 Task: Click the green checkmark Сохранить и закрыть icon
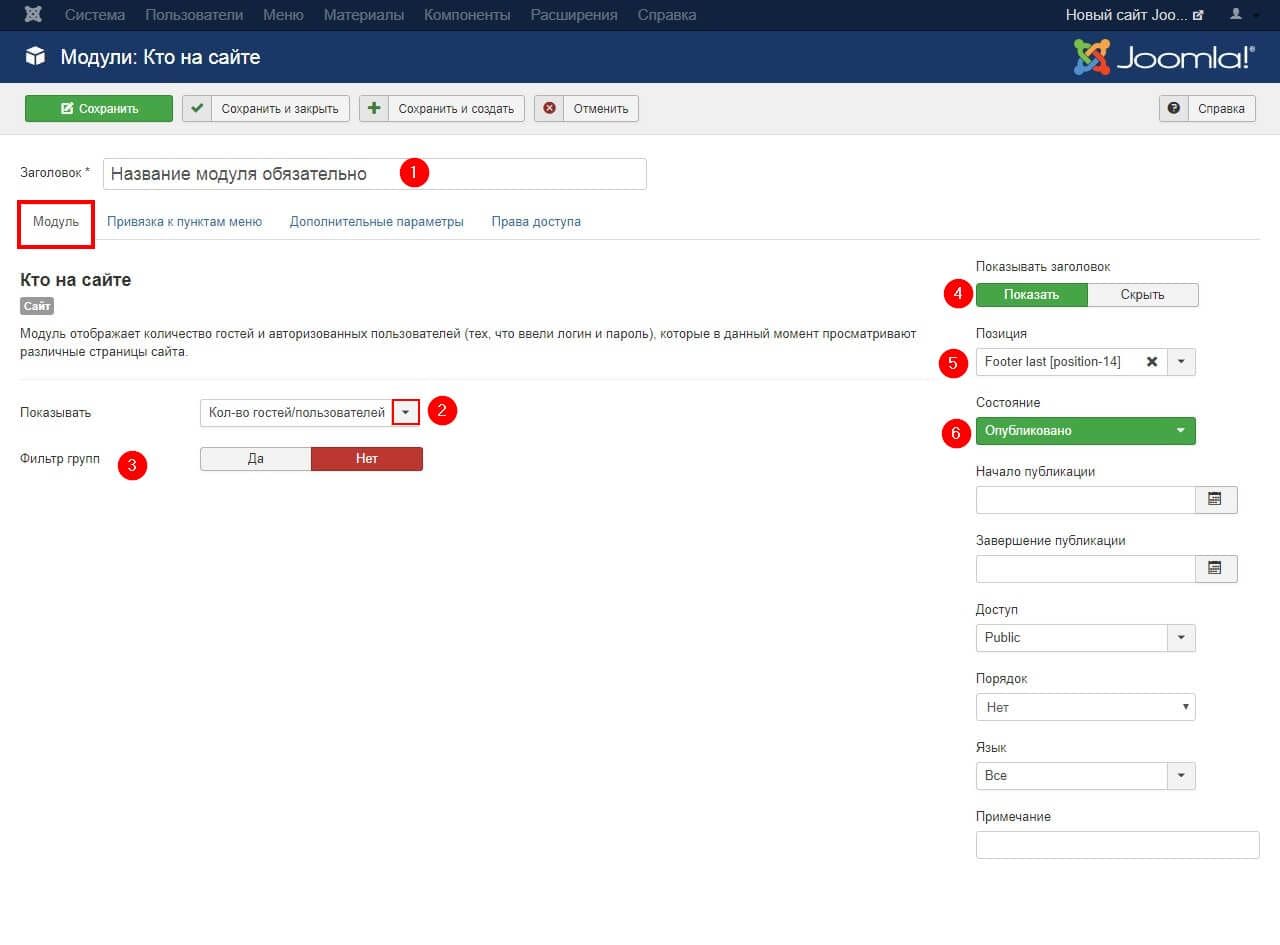(197, 109)
